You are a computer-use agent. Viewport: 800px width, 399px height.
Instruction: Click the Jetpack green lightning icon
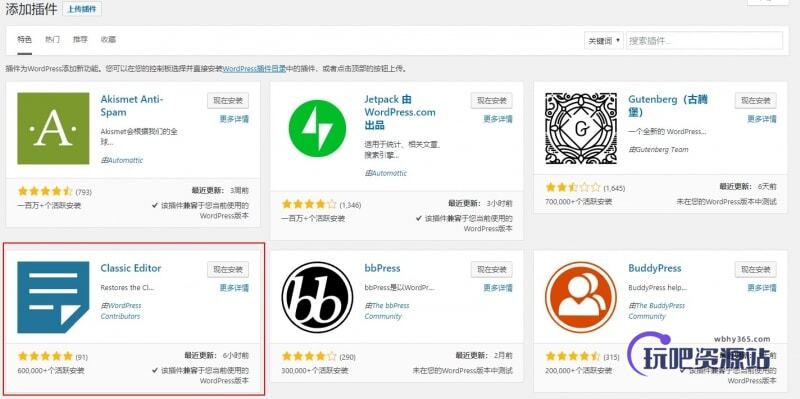[x=317, y=129]
